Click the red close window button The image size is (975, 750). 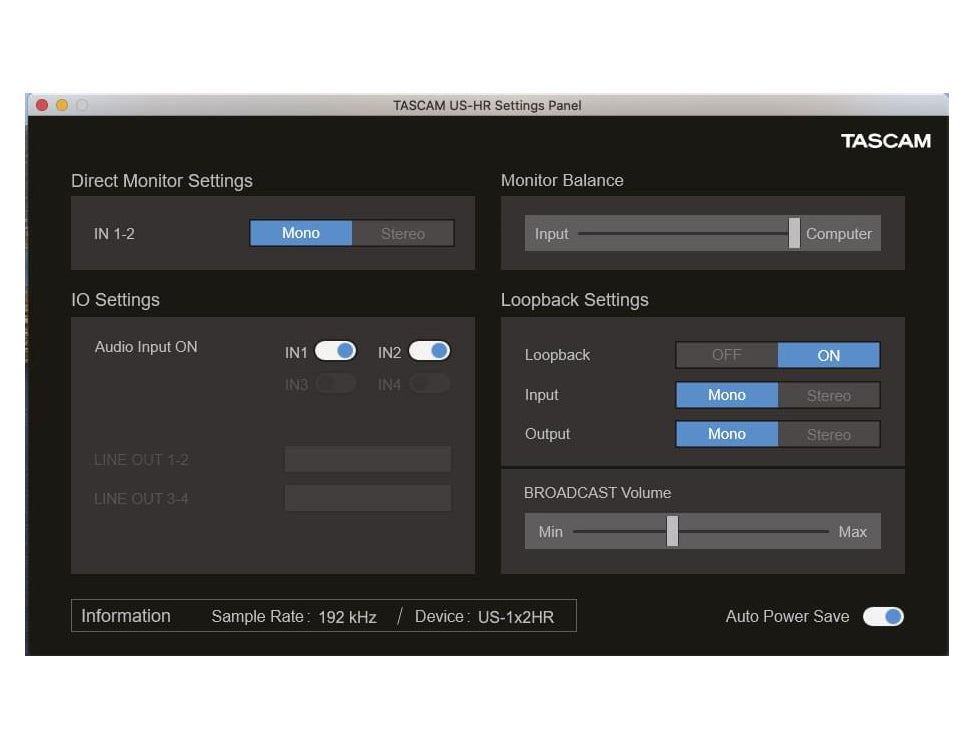point(42,105)
